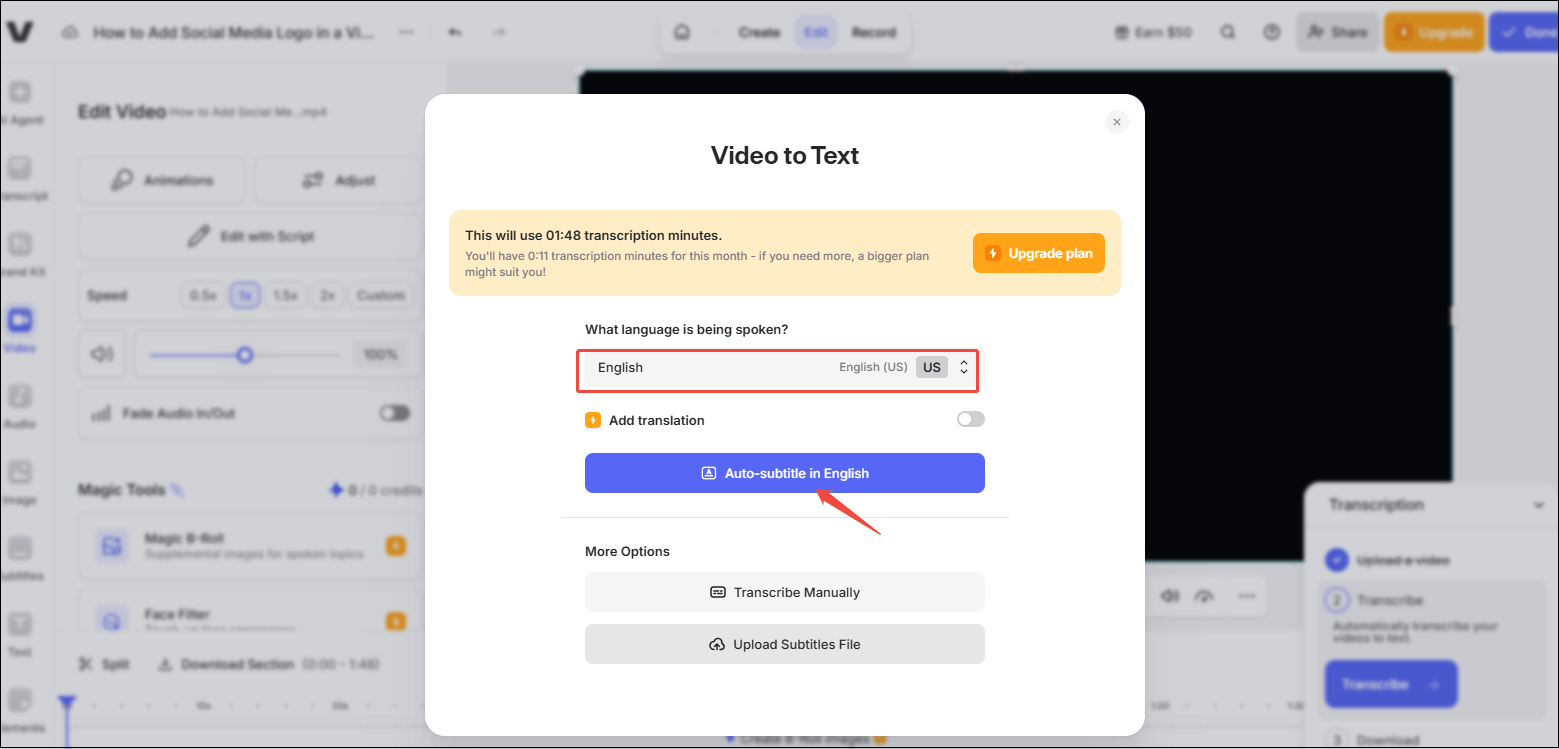
Task: Open the Elements sidebar panel
Action: [x=20, y=710]
